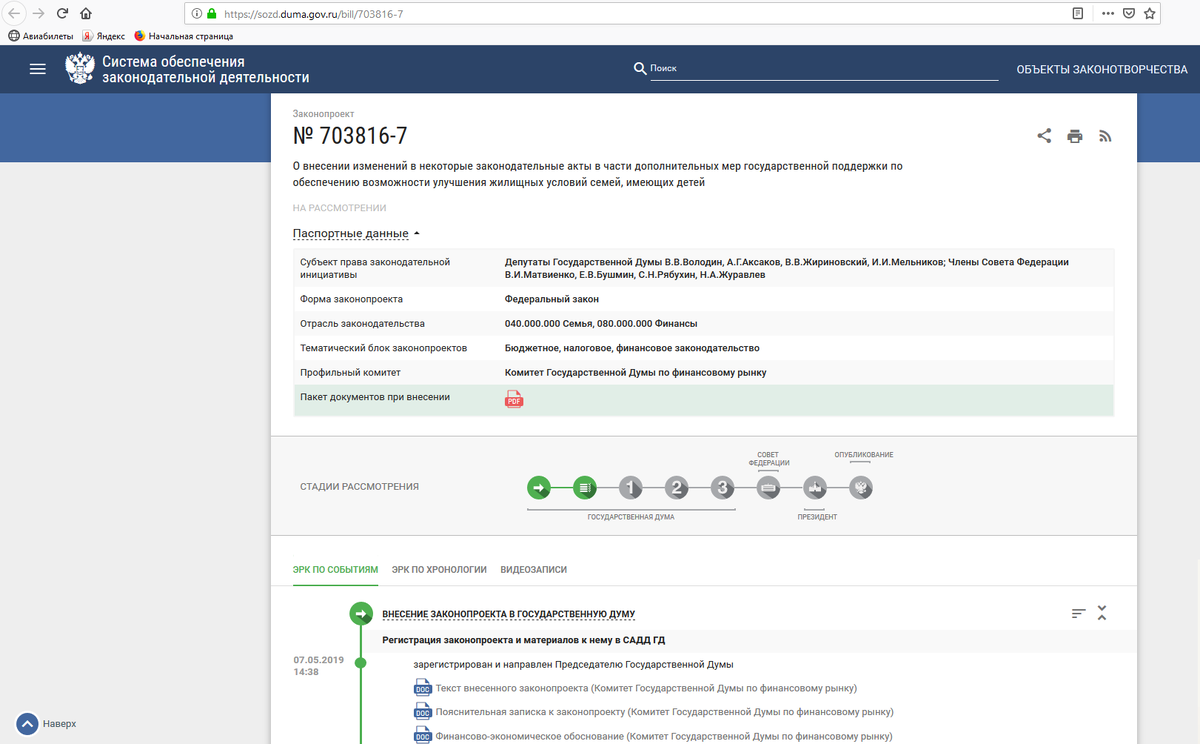Image resolution: width=1200 pixels, height=744 pixels.
Task: Click green arrow icon beside Внесение законопроекта
Action: click(x=361, y=614)
